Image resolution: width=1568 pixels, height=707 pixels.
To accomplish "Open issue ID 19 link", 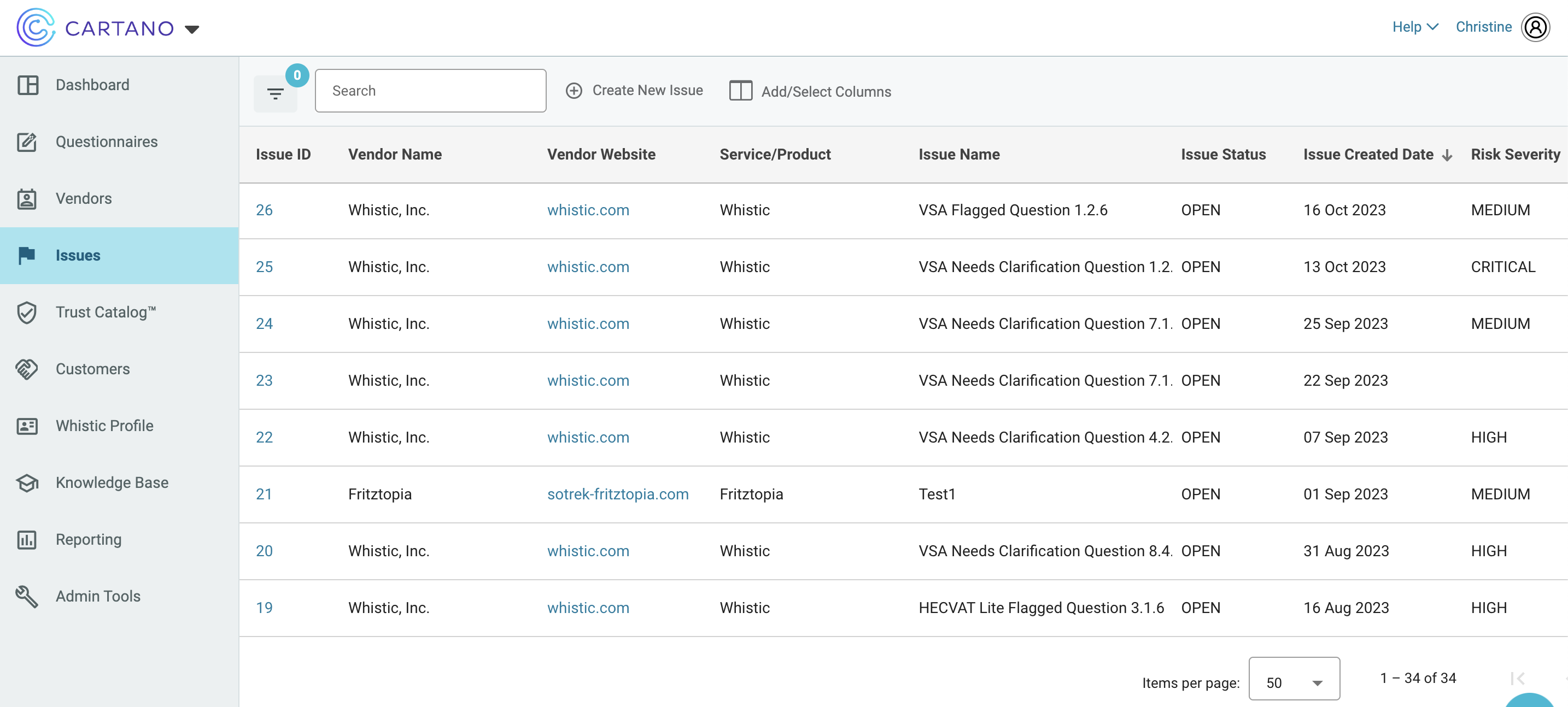I will tap(264, 608).
